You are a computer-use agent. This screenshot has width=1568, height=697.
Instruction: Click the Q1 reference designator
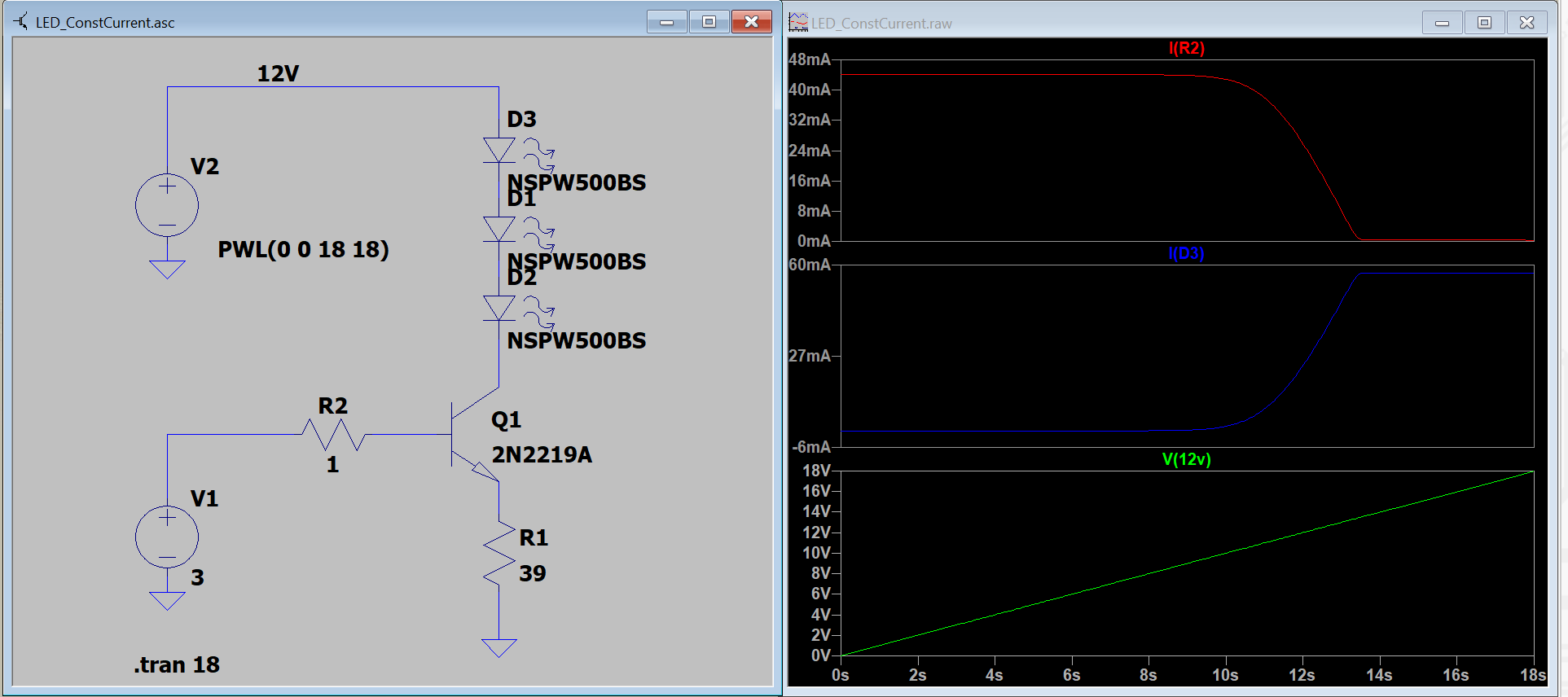506,421
